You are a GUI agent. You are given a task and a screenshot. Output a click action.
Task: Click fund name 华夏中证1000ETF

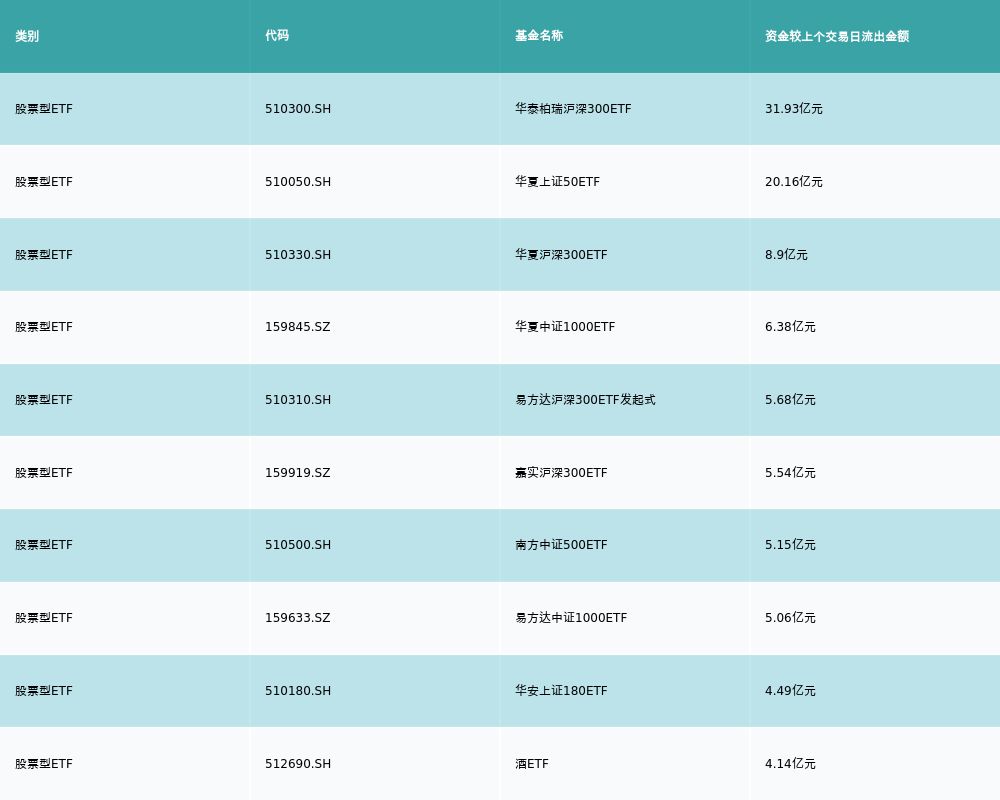pyautogui.click(x=565, y=327)
